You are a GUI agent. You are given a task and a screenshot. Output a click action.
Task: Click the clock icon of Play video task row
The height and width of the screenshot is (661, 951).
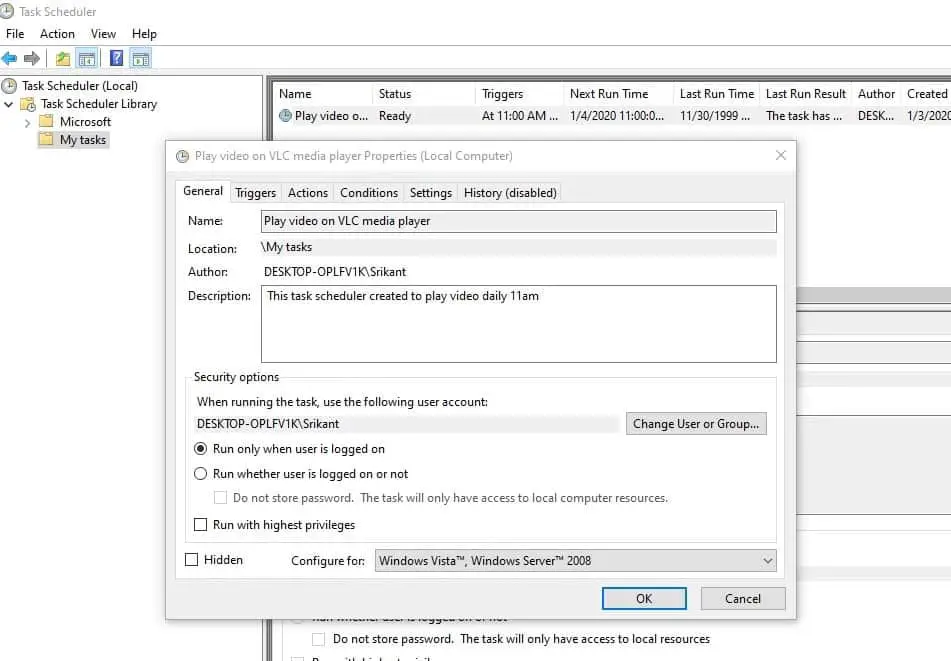coord(285,115)
